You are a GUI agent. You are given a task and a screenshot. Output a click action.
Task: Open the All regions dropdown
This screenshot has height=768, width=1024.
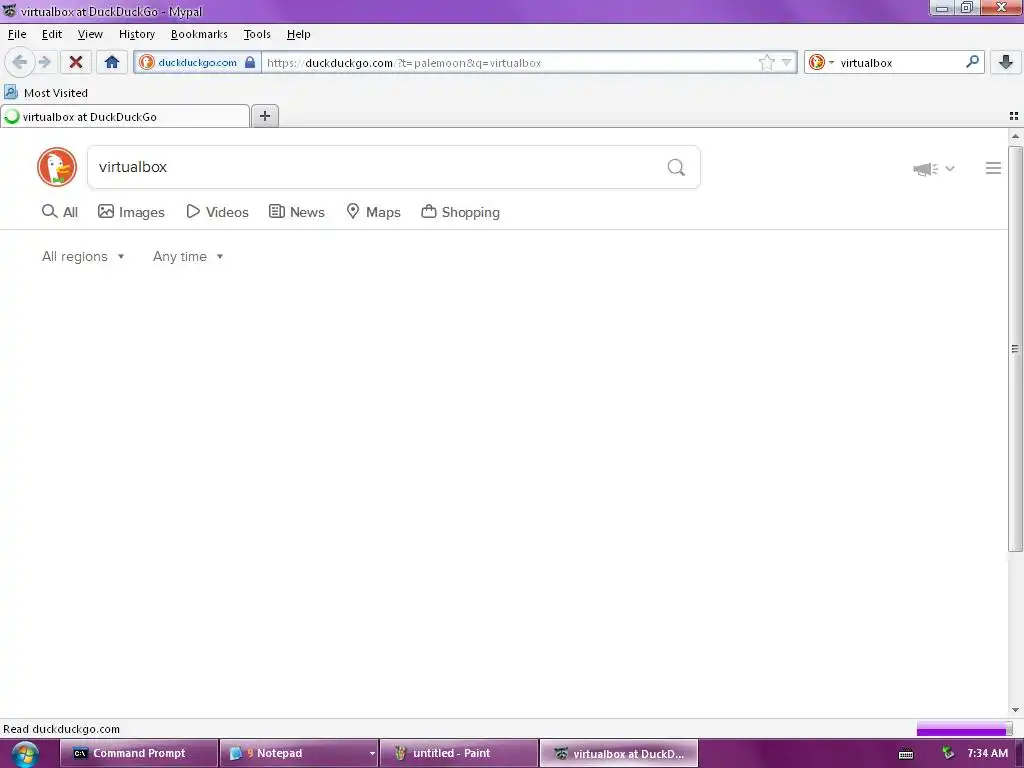pos(83,257)
